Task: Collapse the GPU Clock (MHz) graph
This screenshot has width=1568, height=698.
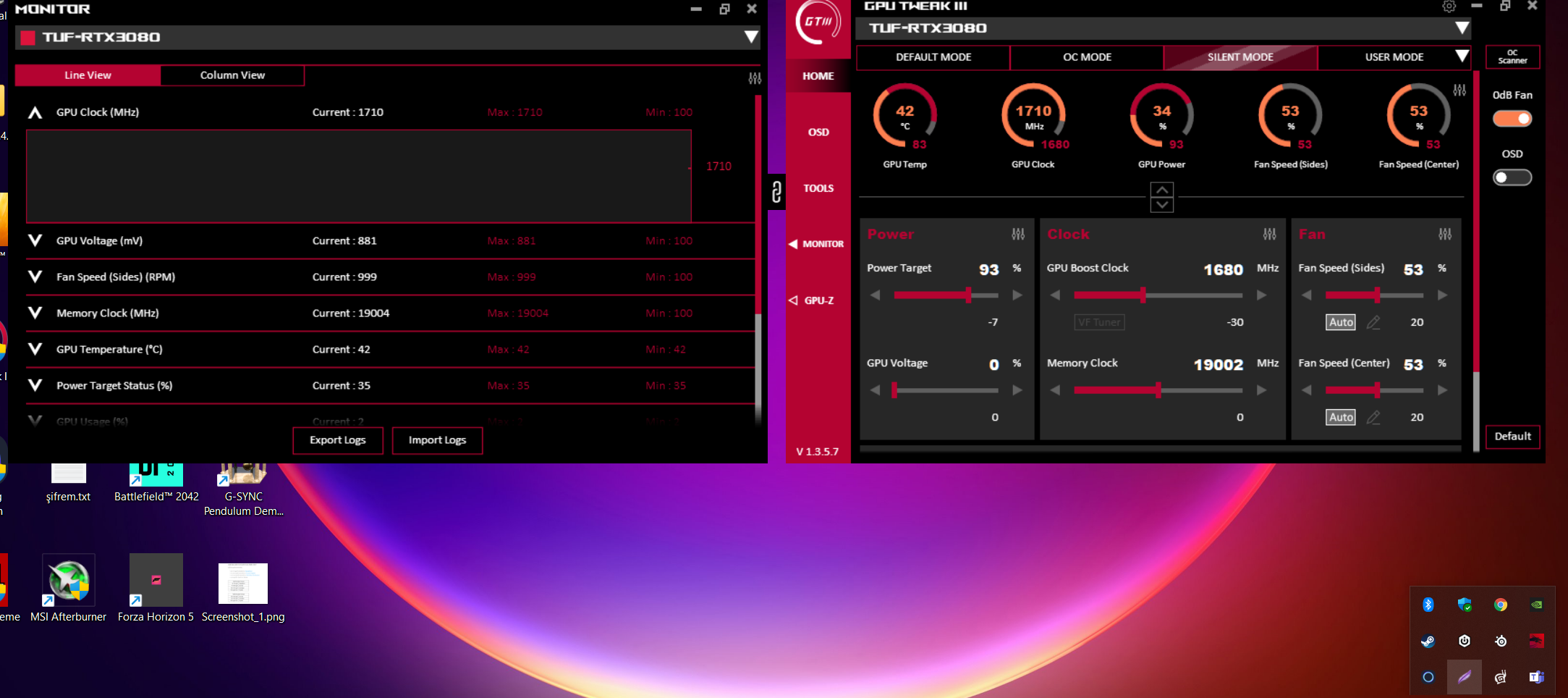Action: point(35,112)
